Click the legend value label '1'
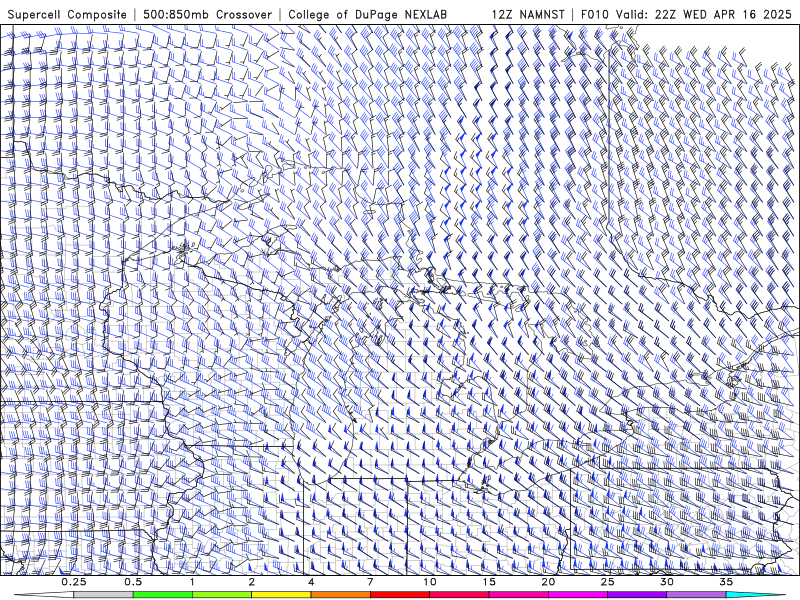This screenshot has height=600, width=800. click(x=192, y=582)
